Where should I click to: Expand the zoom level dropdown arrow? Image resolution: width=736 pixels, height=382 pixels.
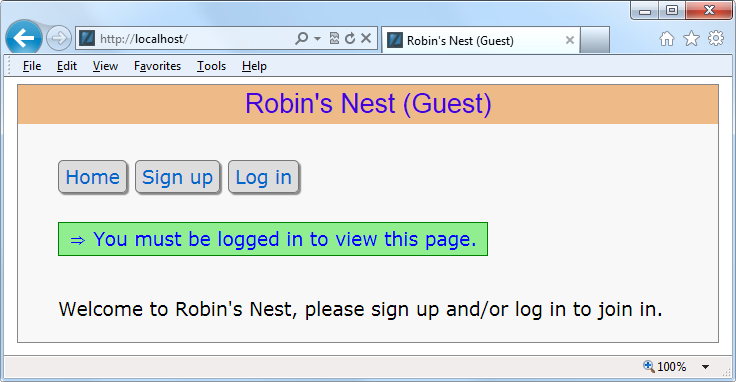click(x=705, y=367)
